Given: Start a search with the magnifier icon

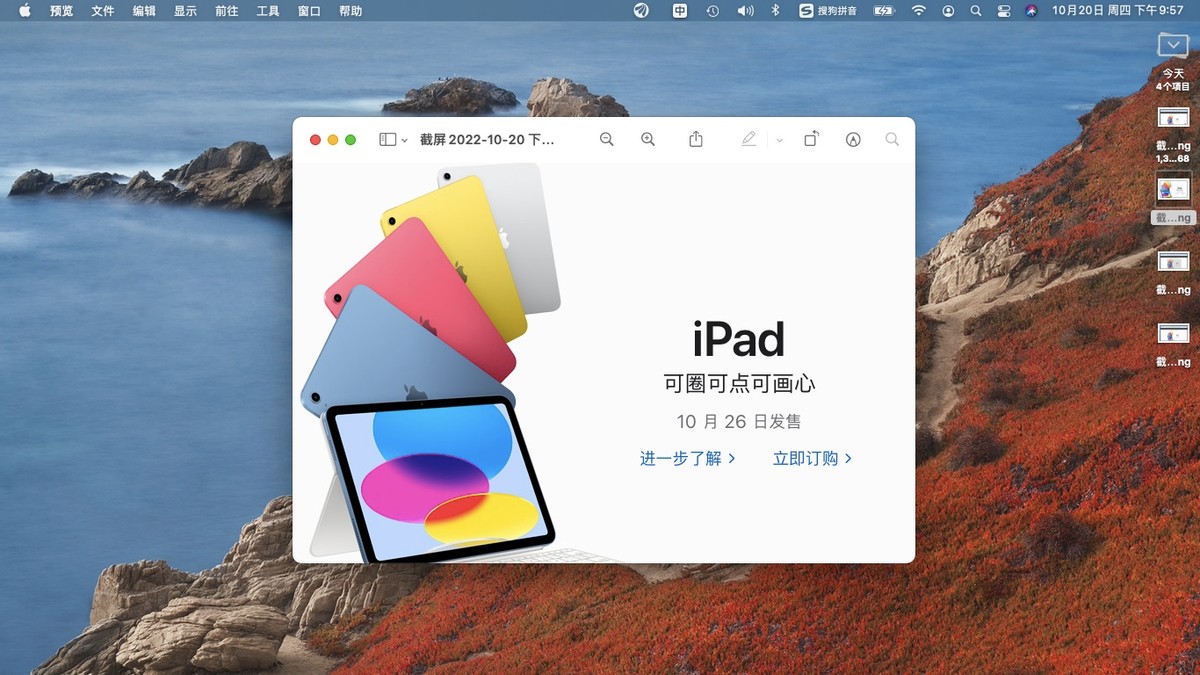Looking at the screenshot, I should 891,139.
